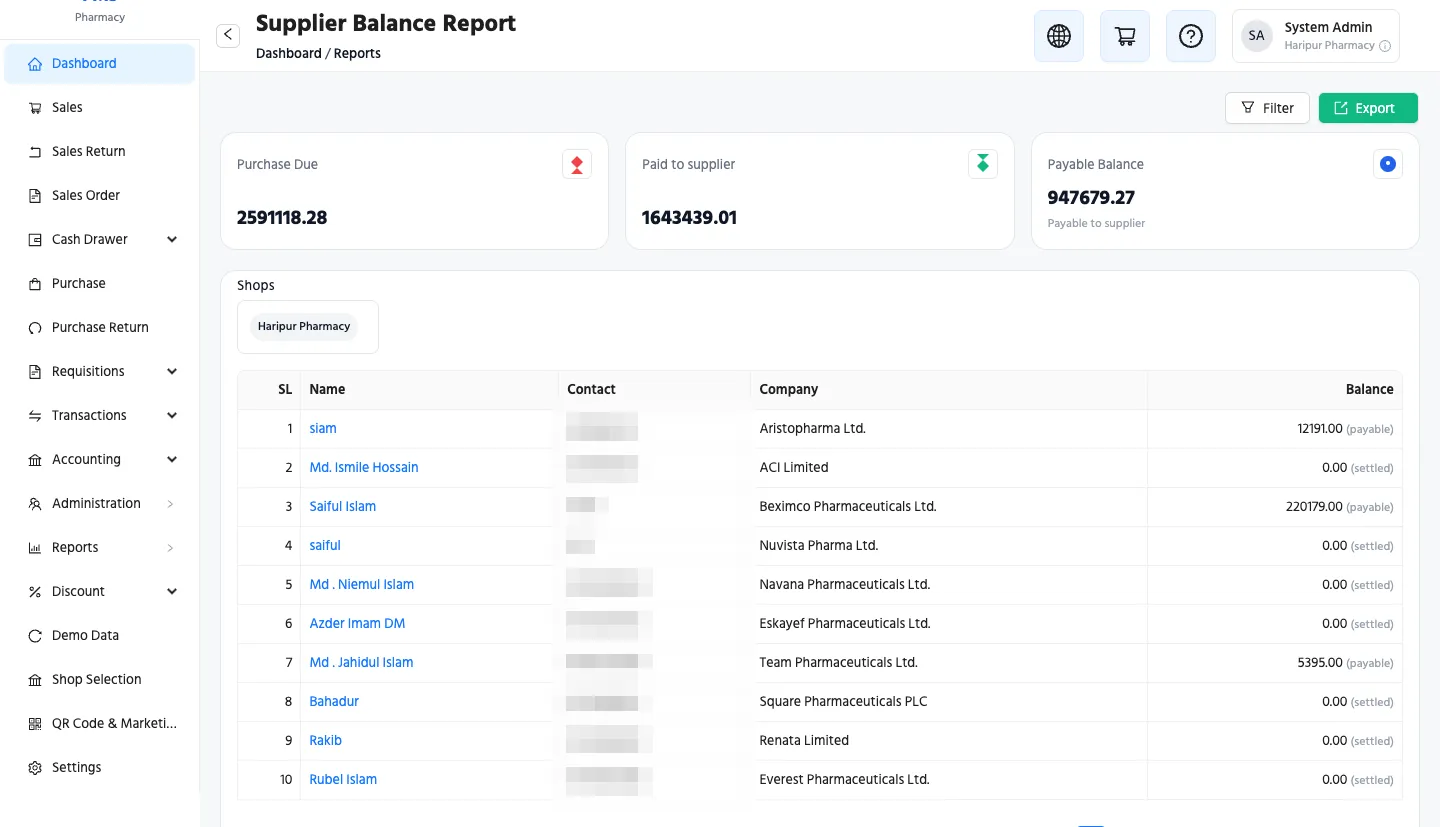Click the Administration user icon
This screenshot has width=1440, height=827.
click(x=35, y=504)
